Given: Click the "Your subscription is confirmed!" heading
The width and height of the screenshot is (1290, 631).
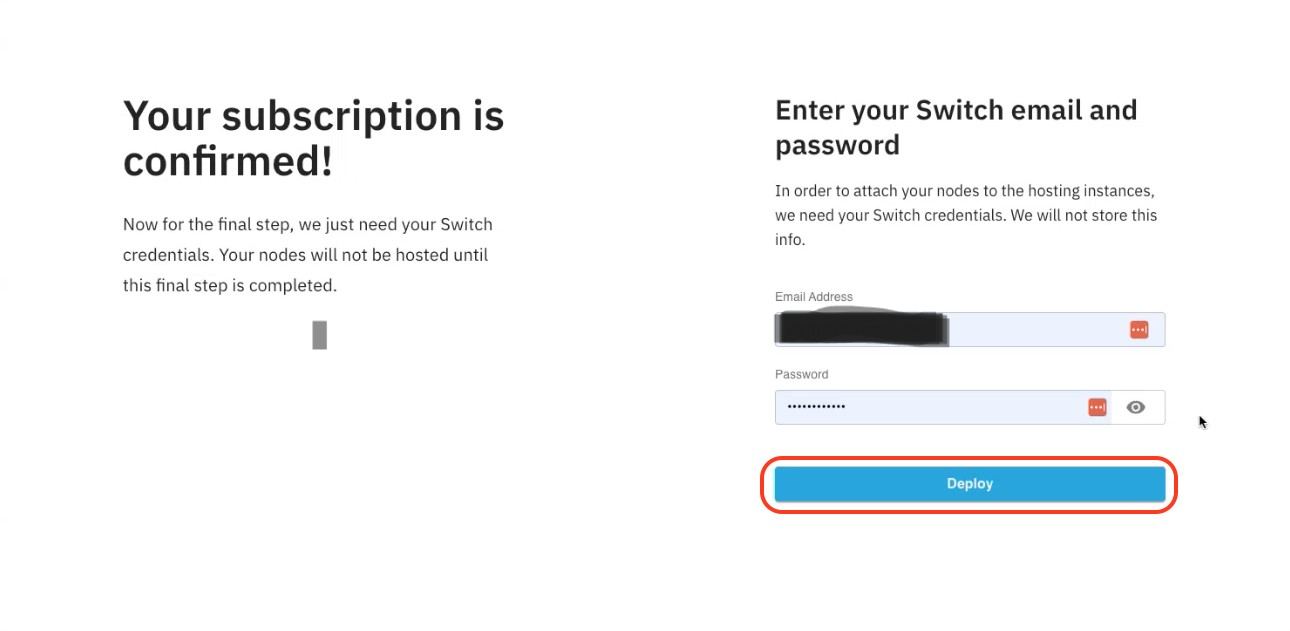Looking at the screenshot, I should point(313,138).
